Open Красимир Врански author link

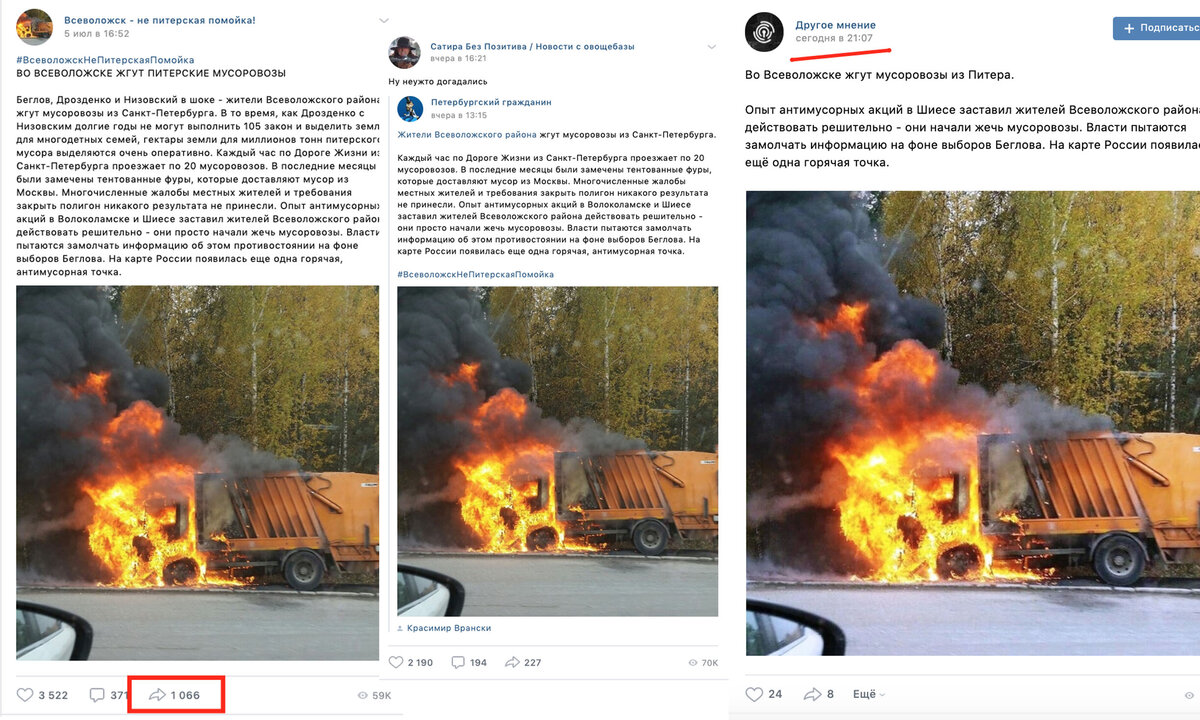[x=449, y=628]
